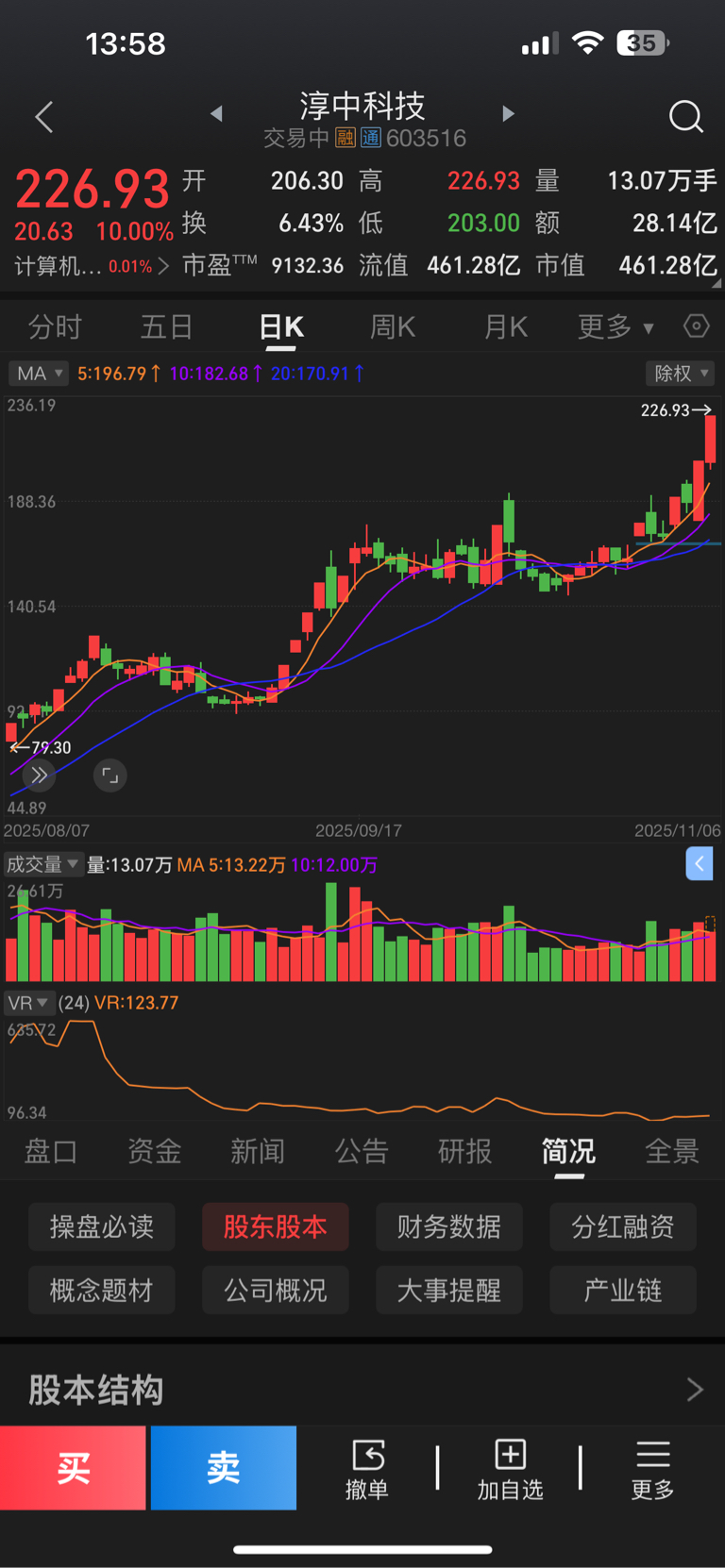Image resolution: width=725 pixels, height=1568 pixels.
Task: Switch to 五日 chart tab
Action: pyautogui.click(x=166, y=327)
